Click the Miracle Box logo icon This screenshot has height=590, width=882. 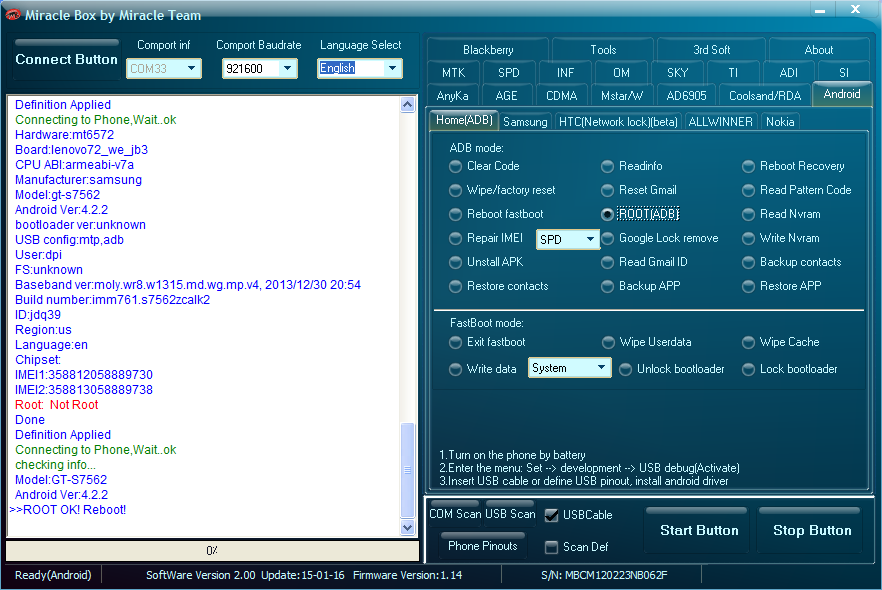coord(12,15)
